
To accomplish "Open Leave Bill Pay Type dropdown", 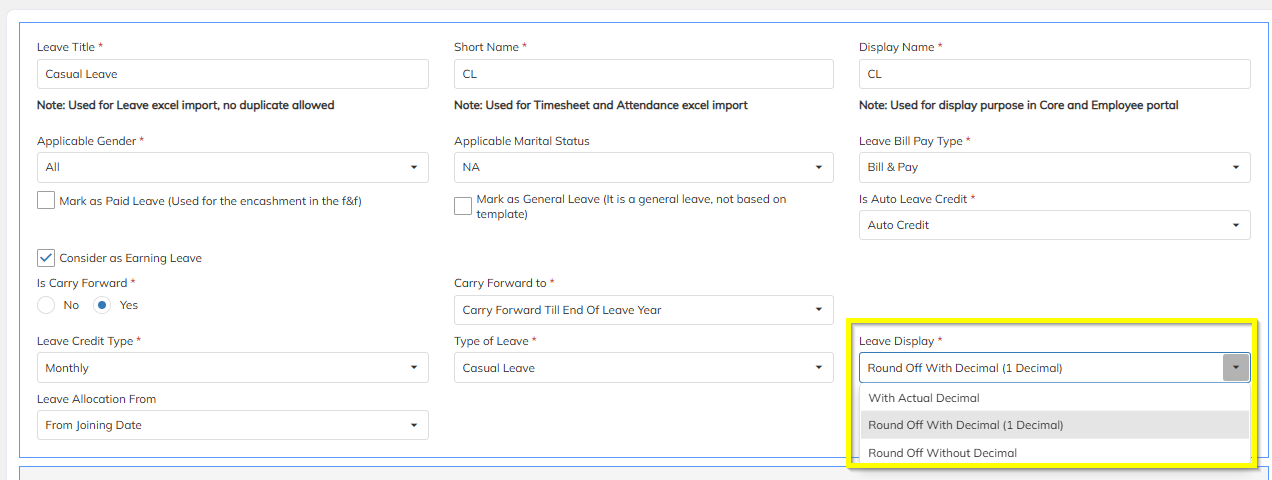I will tap(1054, 167).
